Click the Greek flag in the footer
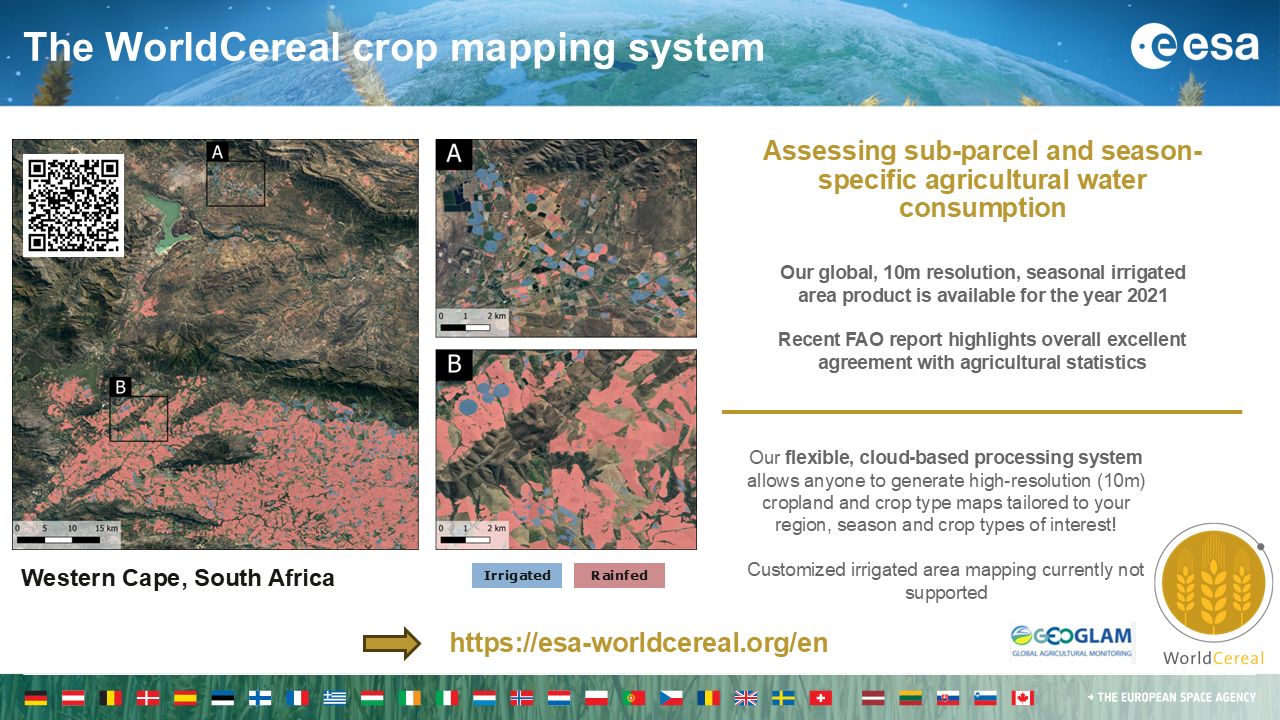 (335, 698)
